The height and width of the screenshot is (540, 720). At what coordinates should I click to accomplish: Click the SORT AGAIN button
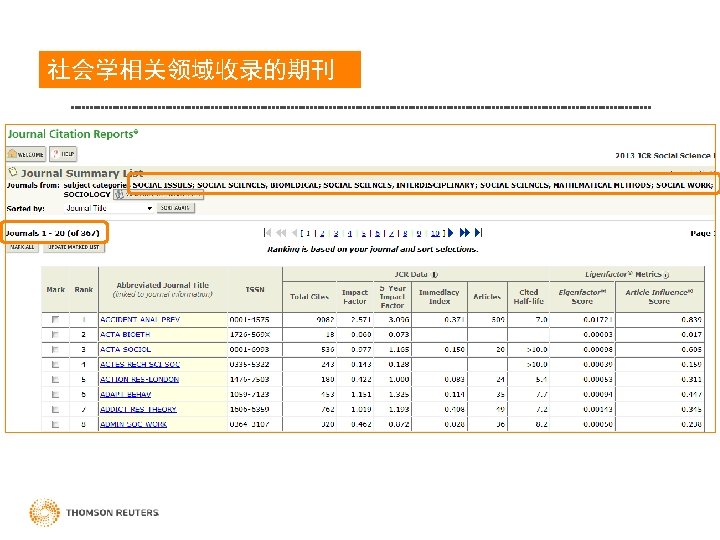point(176,208)
